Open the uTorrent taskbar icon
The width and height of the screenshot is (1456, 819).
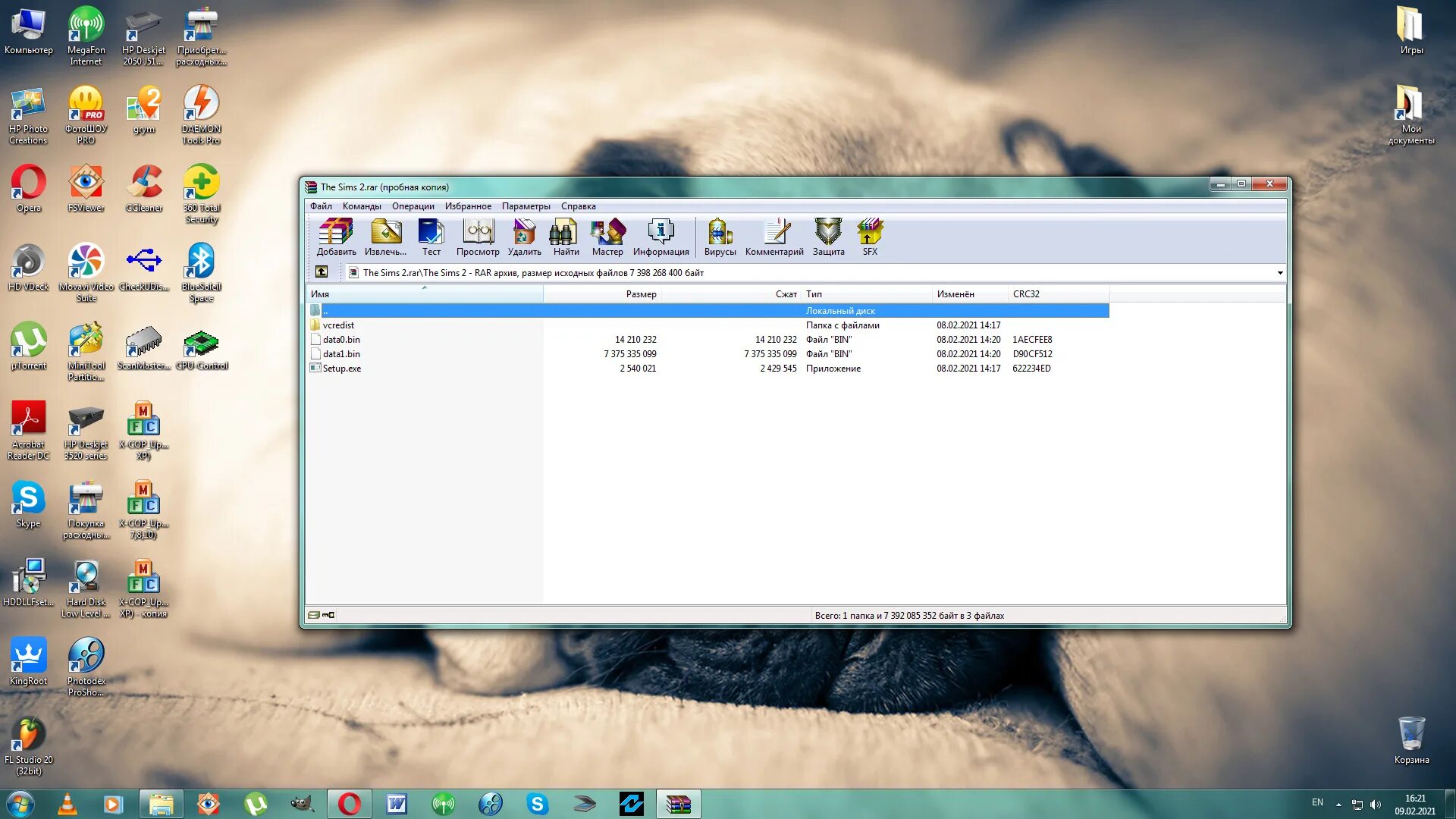coord(255,804)
